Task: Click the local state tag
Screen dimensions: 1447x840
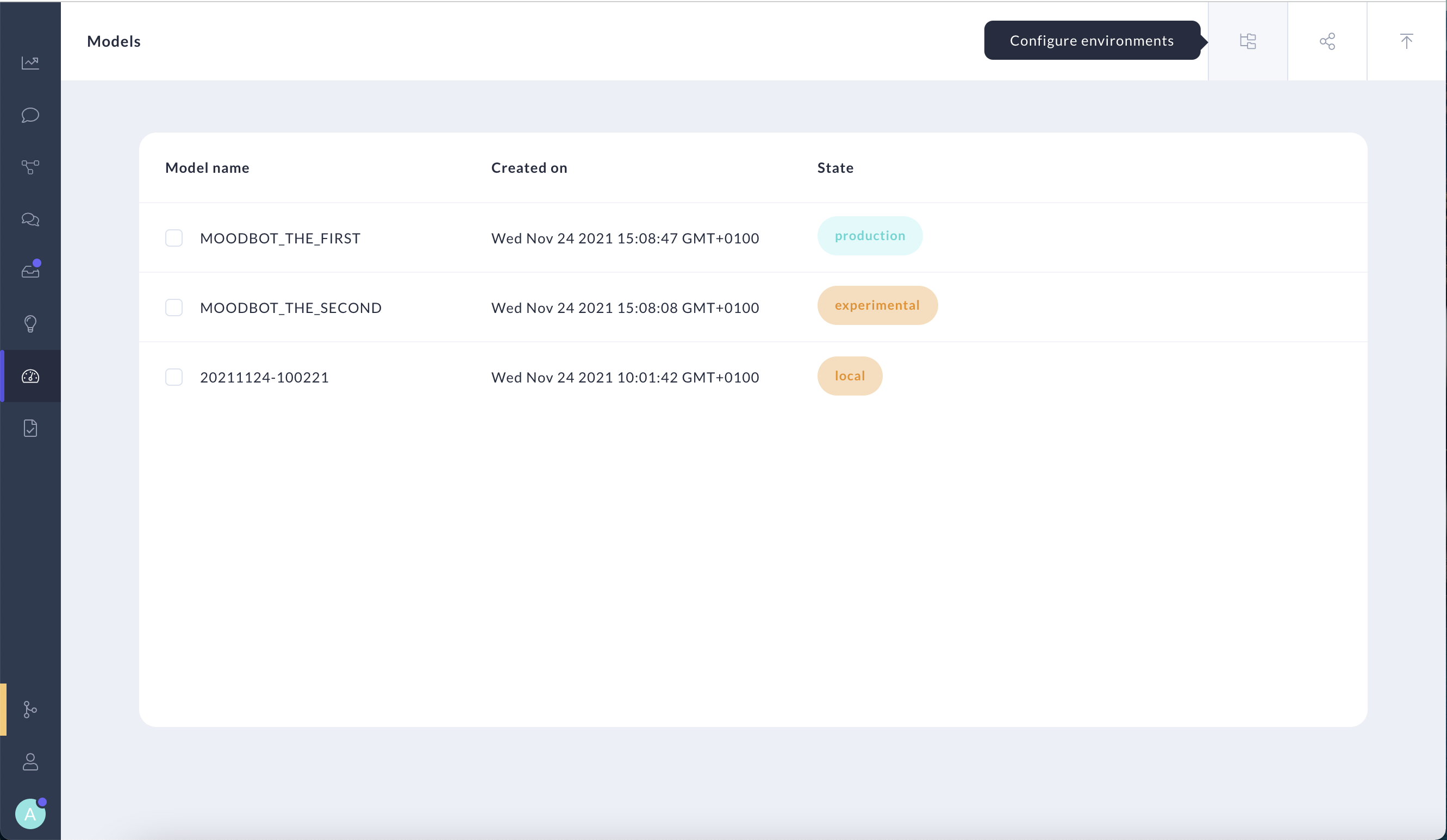Action: [849, 376]
